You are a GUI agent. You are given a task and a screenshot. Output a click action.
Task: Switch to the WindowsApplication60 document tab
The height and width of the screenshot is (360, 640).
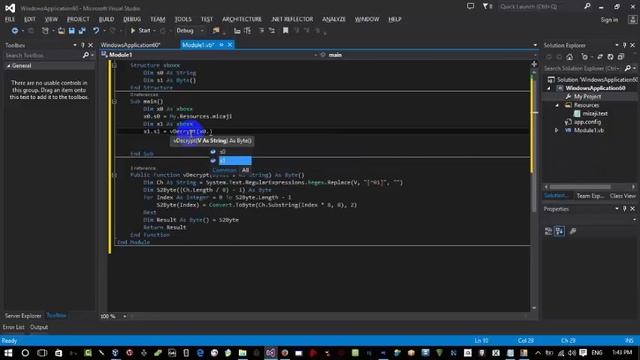point(131,45)
